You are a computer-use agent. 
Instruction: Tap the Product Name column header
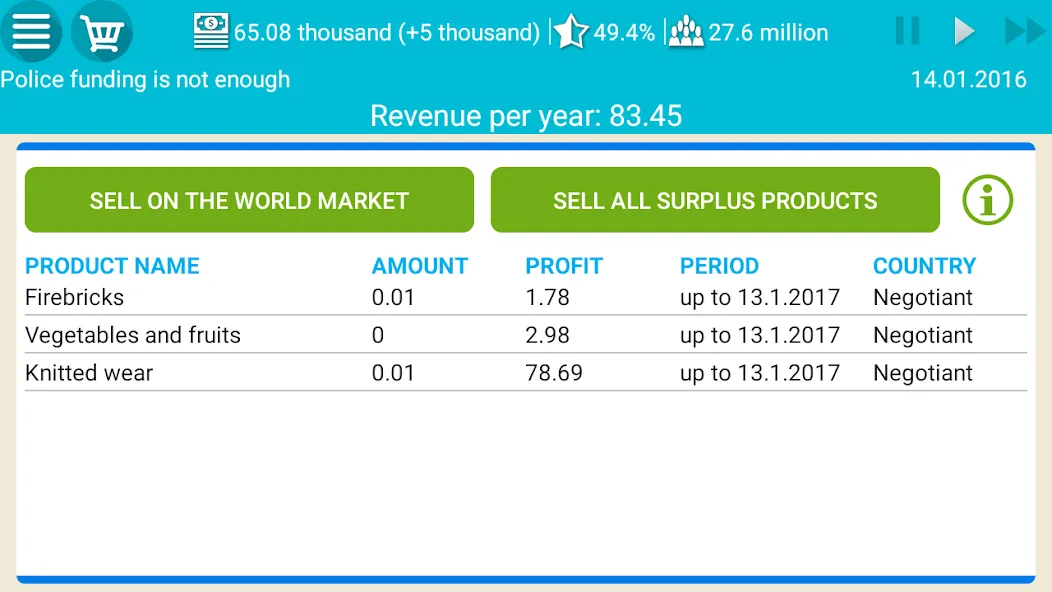coord(112,266)
